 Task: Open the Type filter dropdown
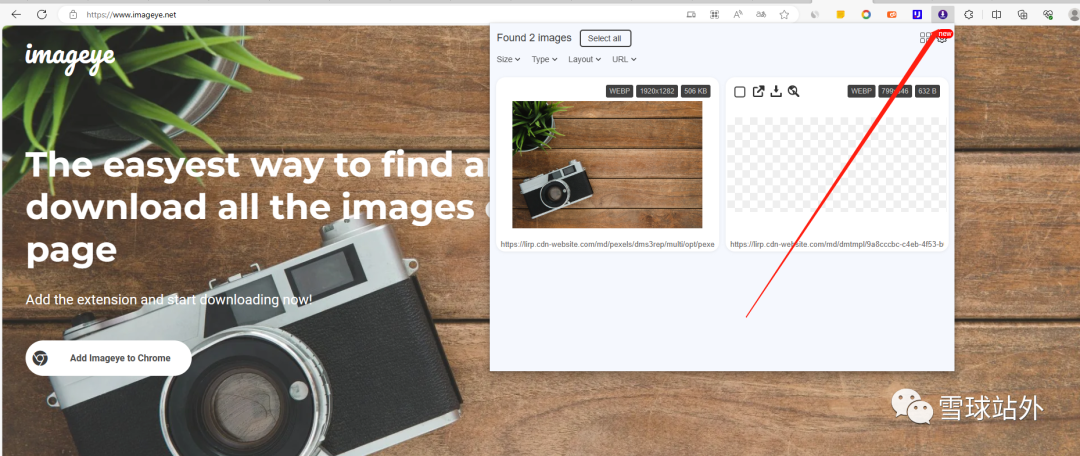pyautogui.click(x=544, y=59)
